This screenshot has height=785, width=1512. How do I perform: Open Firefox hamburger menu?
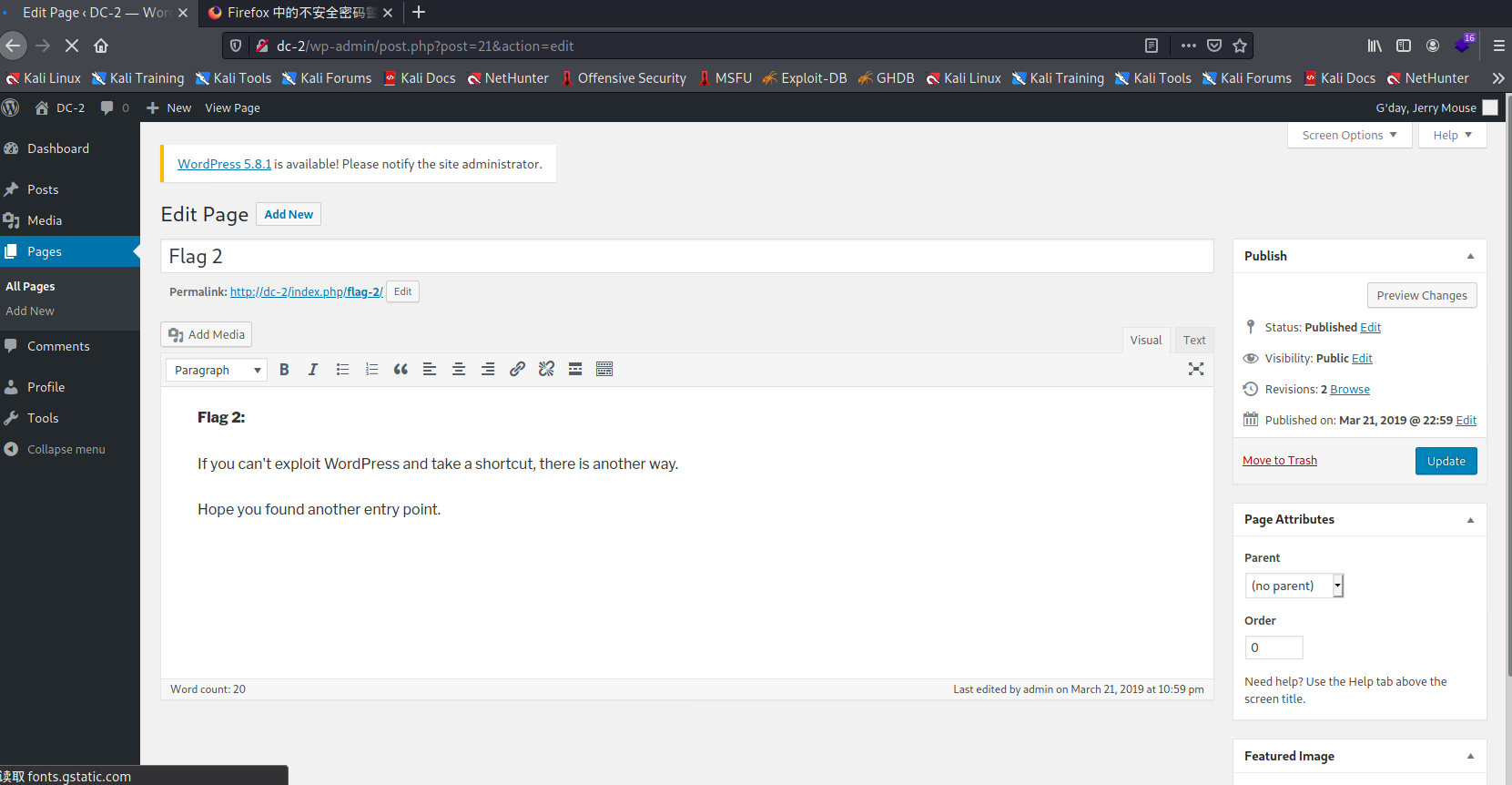point(1498,46)
